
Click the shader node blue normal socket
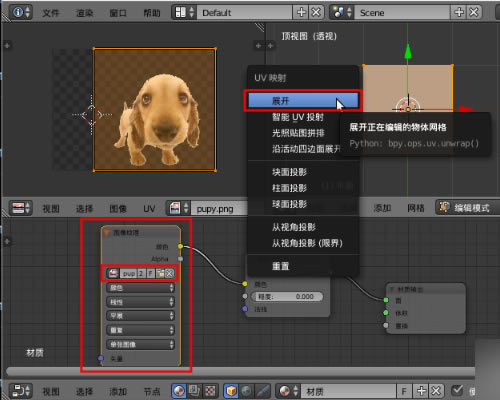245,309
